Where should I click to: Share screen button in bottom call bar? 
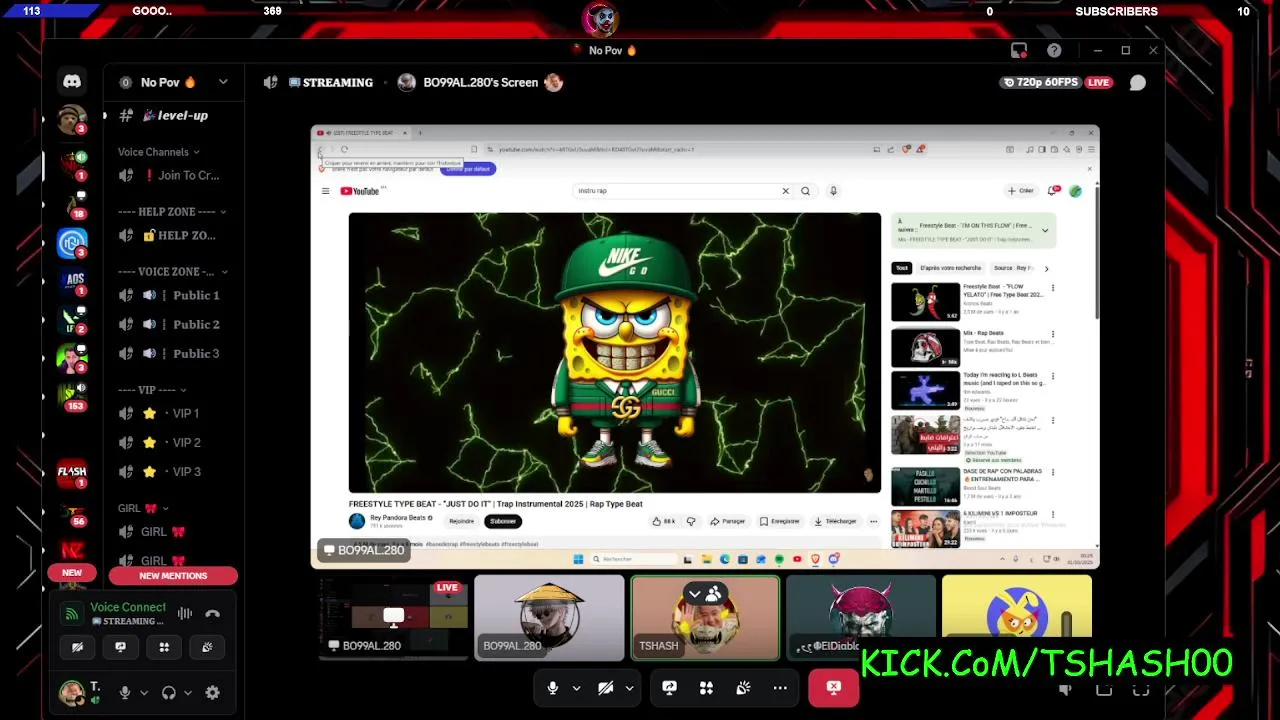click(669, 688)
